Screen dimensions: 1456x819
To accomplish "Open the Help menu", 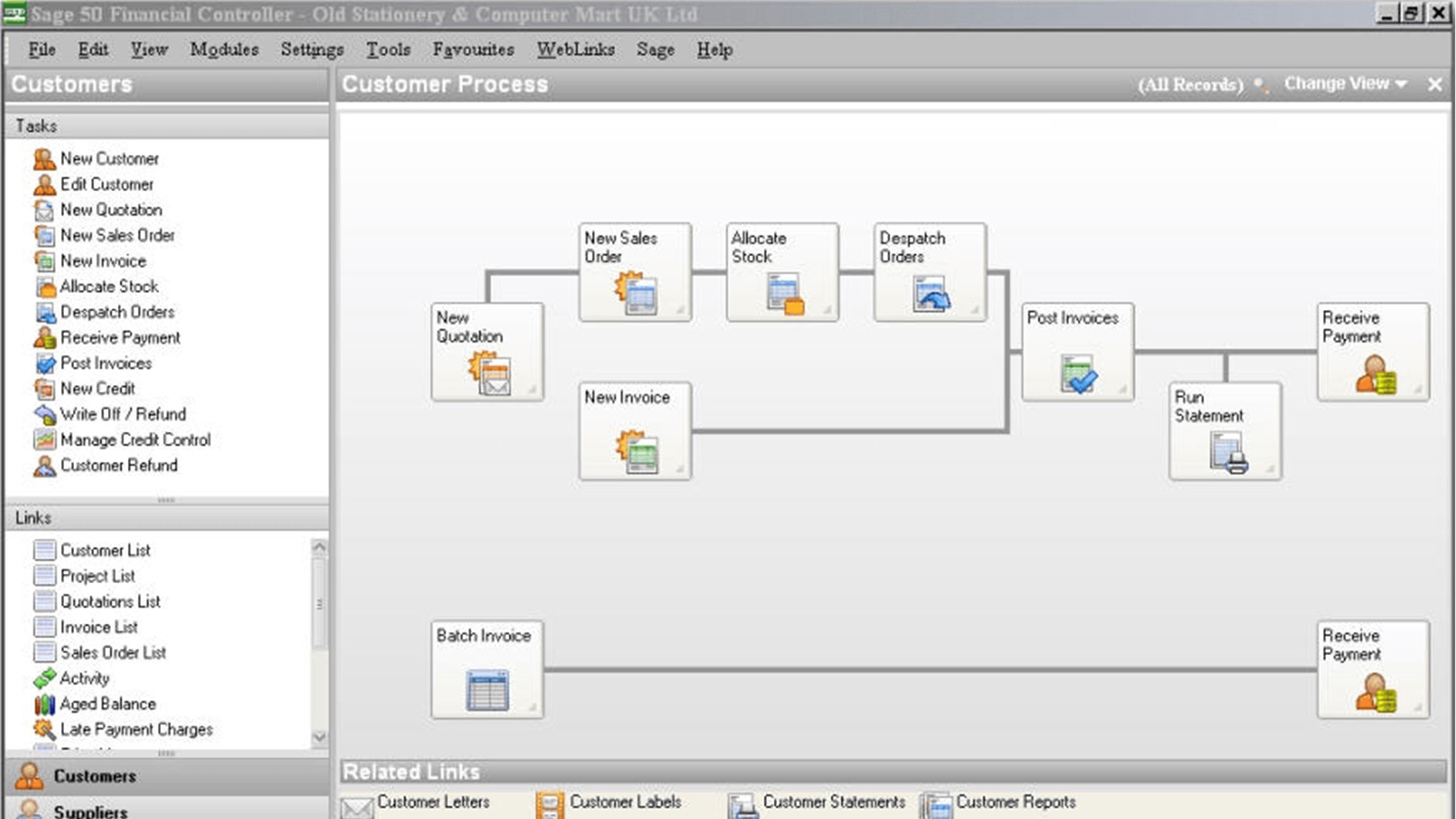I will tap(715, 49).
